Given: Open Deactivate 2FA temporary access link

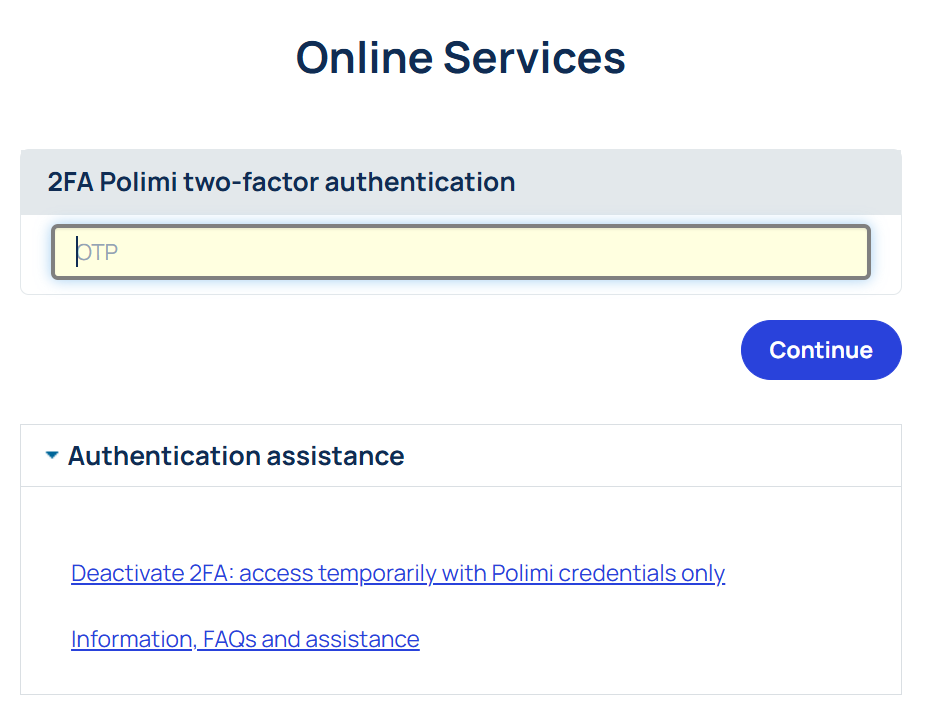Looking at the screenshot, I should pos(398,573).
